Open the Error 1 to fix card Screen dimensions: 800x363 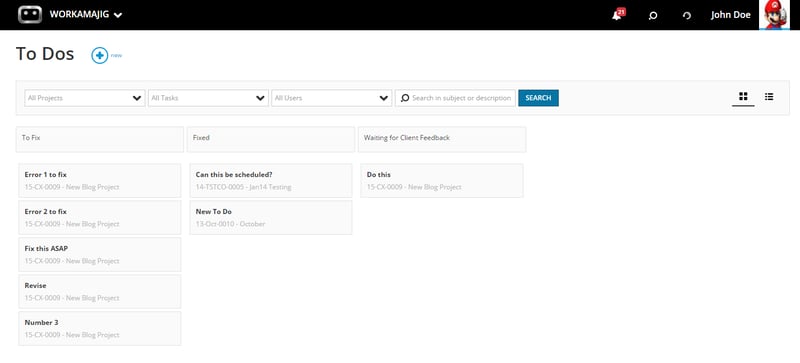pos(99,181)
